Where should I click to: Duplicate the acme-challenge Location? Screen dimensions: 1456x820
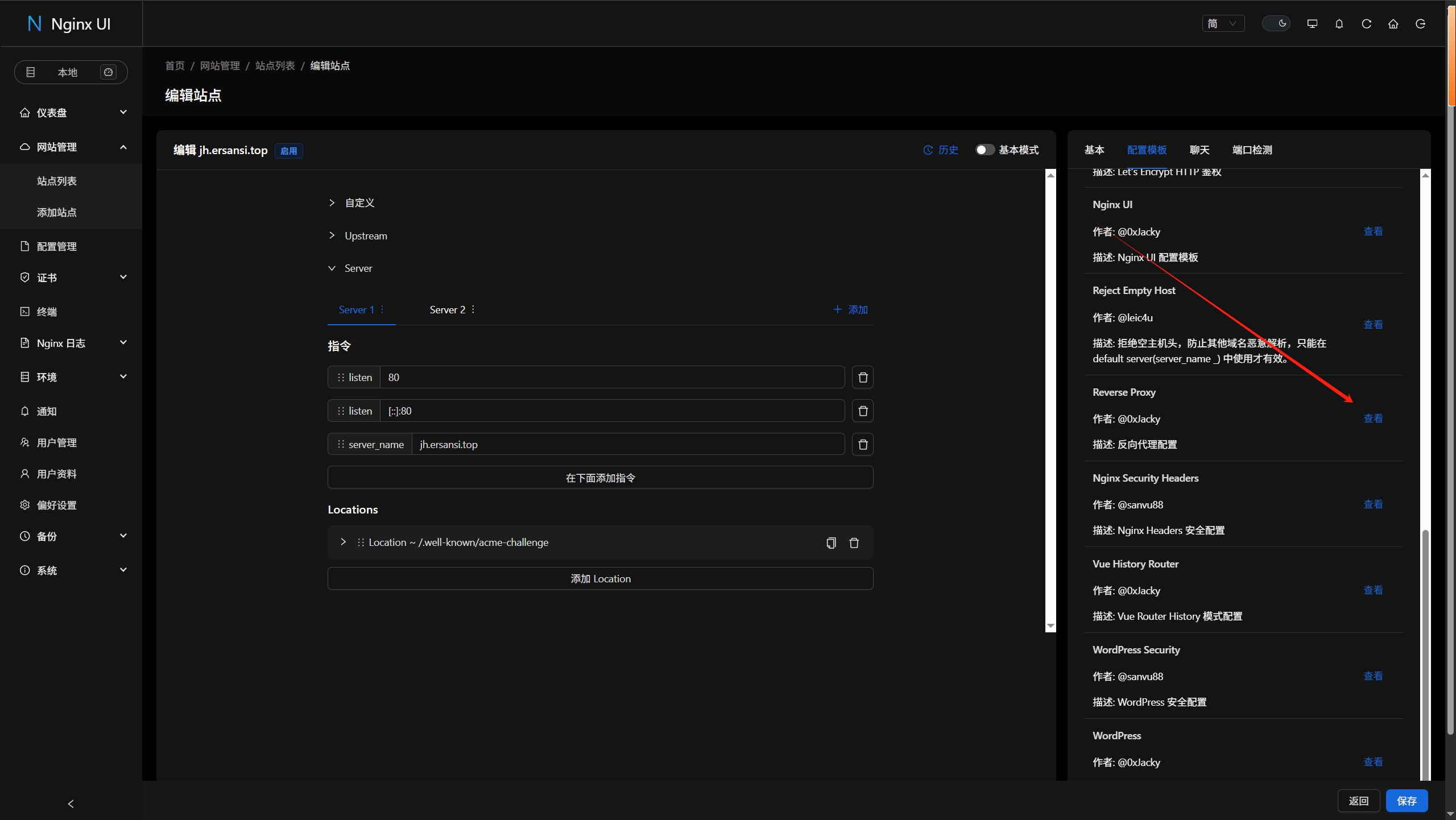(x=831, y=542)
